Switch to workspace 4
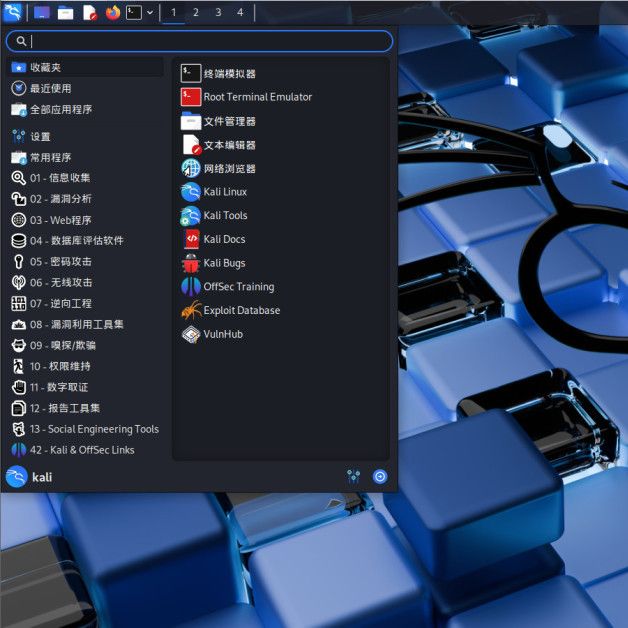Viewport: 628px width, 628px height. click(x=240, y=13)
